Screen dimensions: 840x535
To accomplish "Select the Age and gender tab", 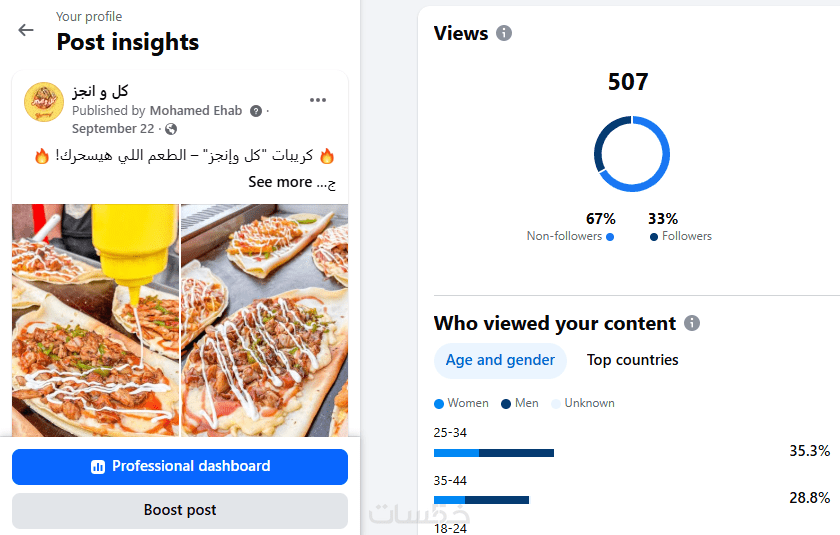I will point(500,360).
